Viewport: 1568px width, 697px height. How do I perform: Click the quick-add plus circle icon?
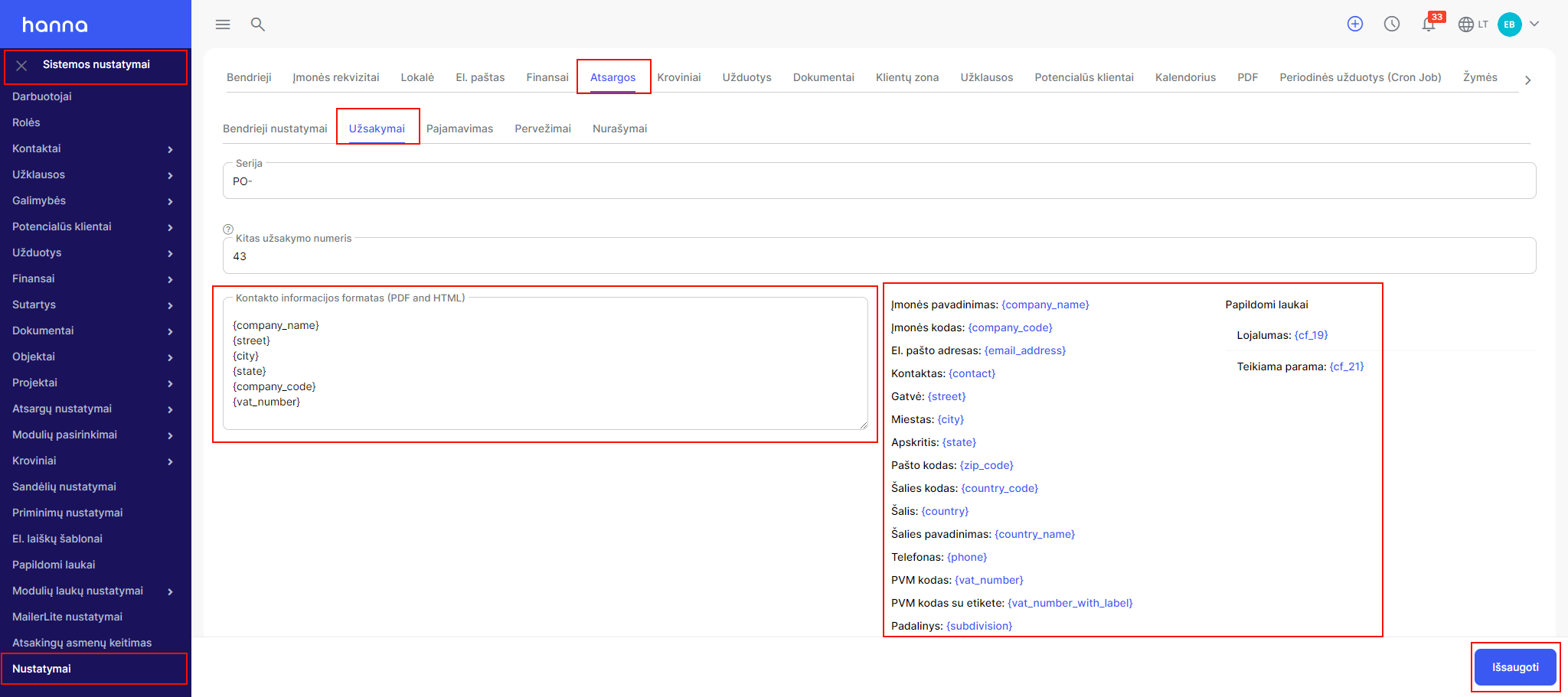(x=1355, y=24)
